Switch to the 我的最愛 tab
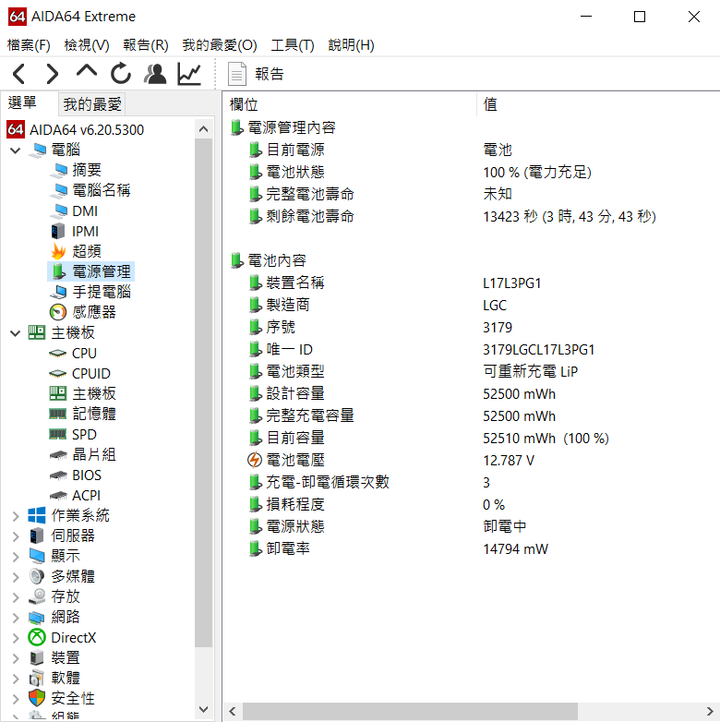 point(92,104)
